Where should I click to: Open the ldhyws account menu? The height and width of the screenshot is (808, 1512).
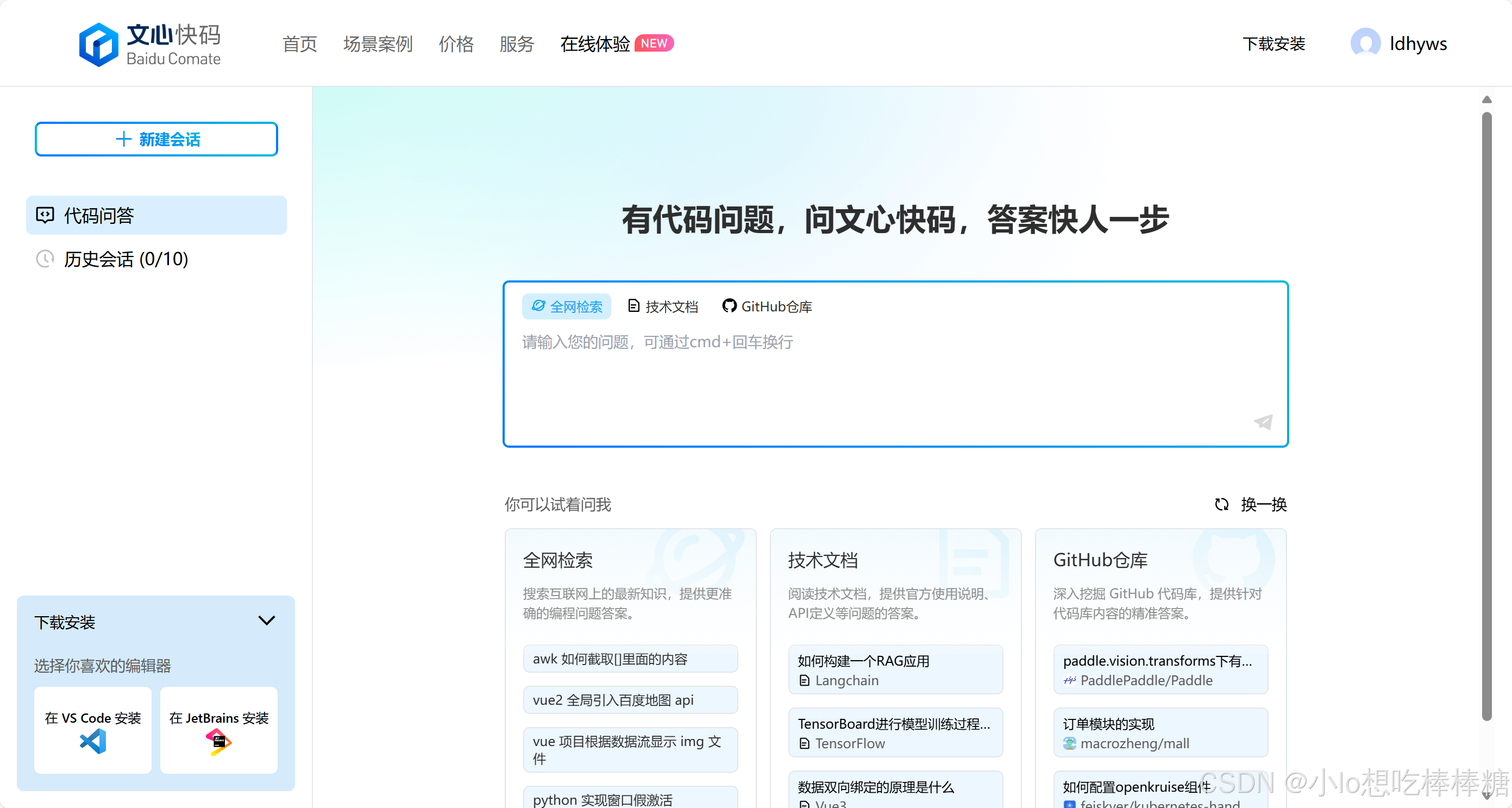click(1417, 43)
